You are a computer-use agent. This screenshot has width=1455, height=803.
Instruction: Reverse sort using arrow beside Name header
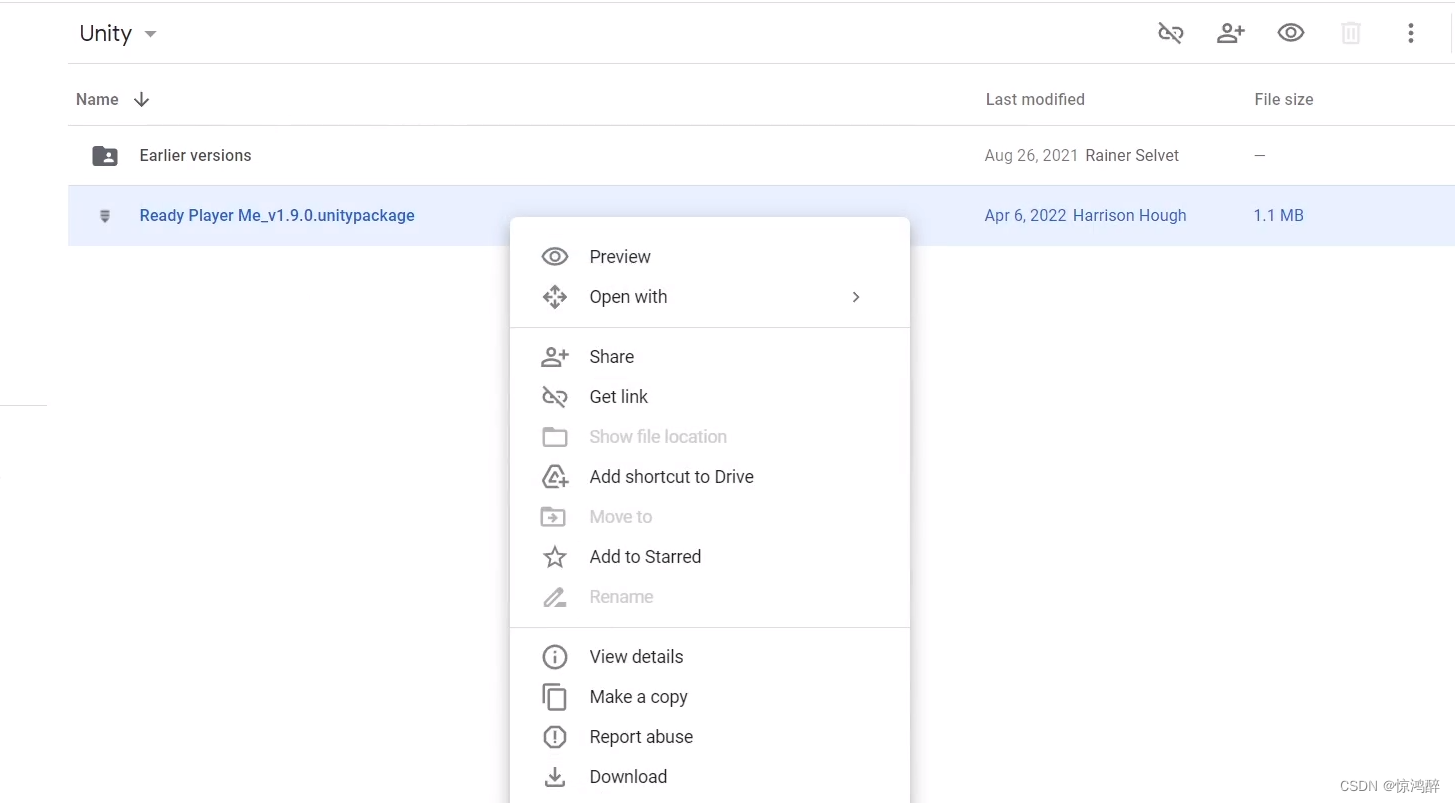click(142, 99)
